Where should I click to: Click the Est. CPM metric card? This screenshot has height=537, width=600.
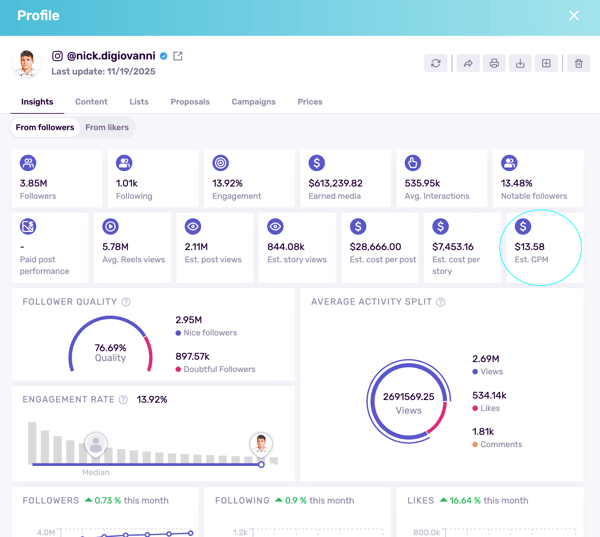pos(540,248)
